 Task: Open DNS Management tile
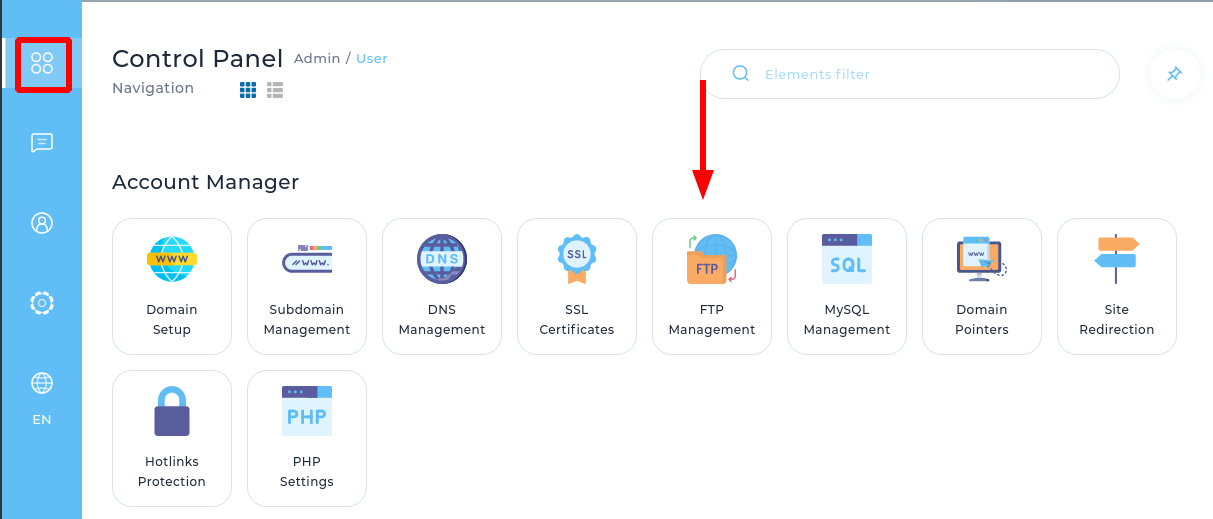pyautogui.click(x=442, y=286)
